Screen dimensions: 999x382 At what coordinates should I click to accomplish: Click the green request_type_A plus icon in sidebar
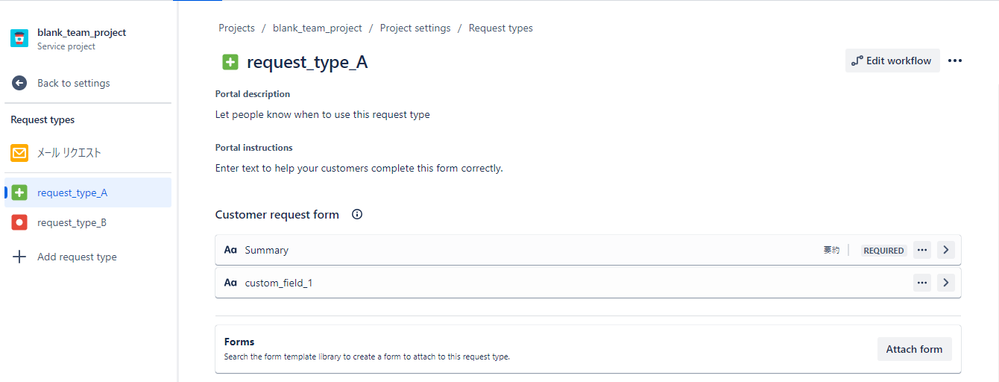tap(20, 193)
